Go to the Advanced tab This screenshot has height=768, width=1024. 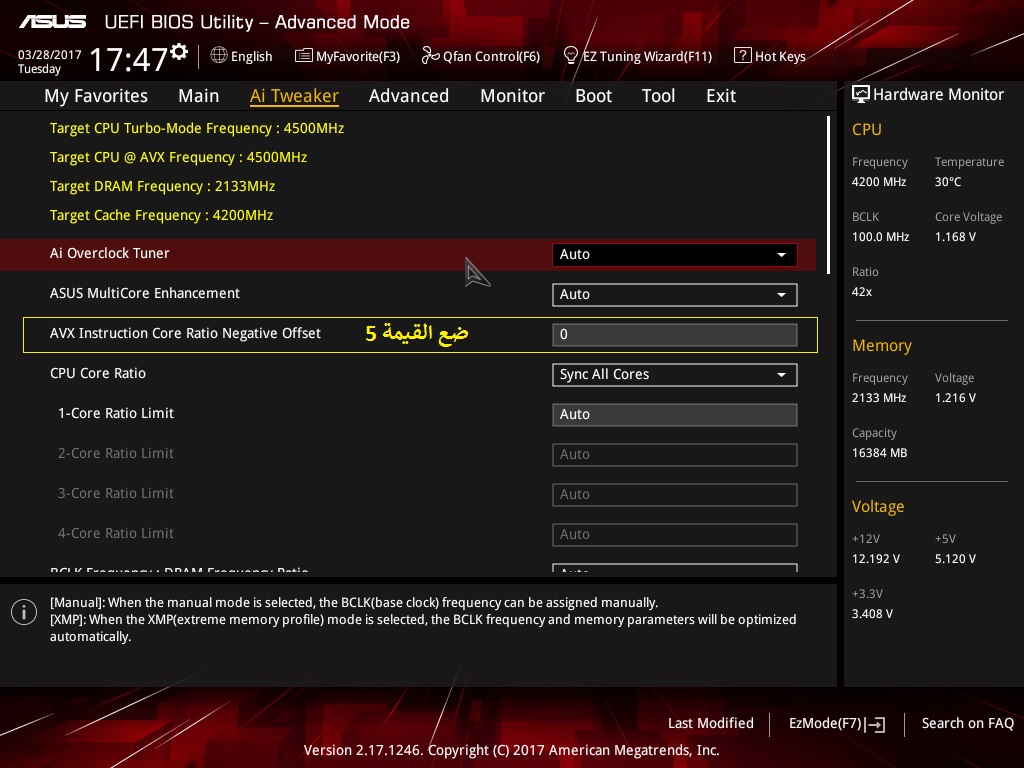tap(409, 96)
